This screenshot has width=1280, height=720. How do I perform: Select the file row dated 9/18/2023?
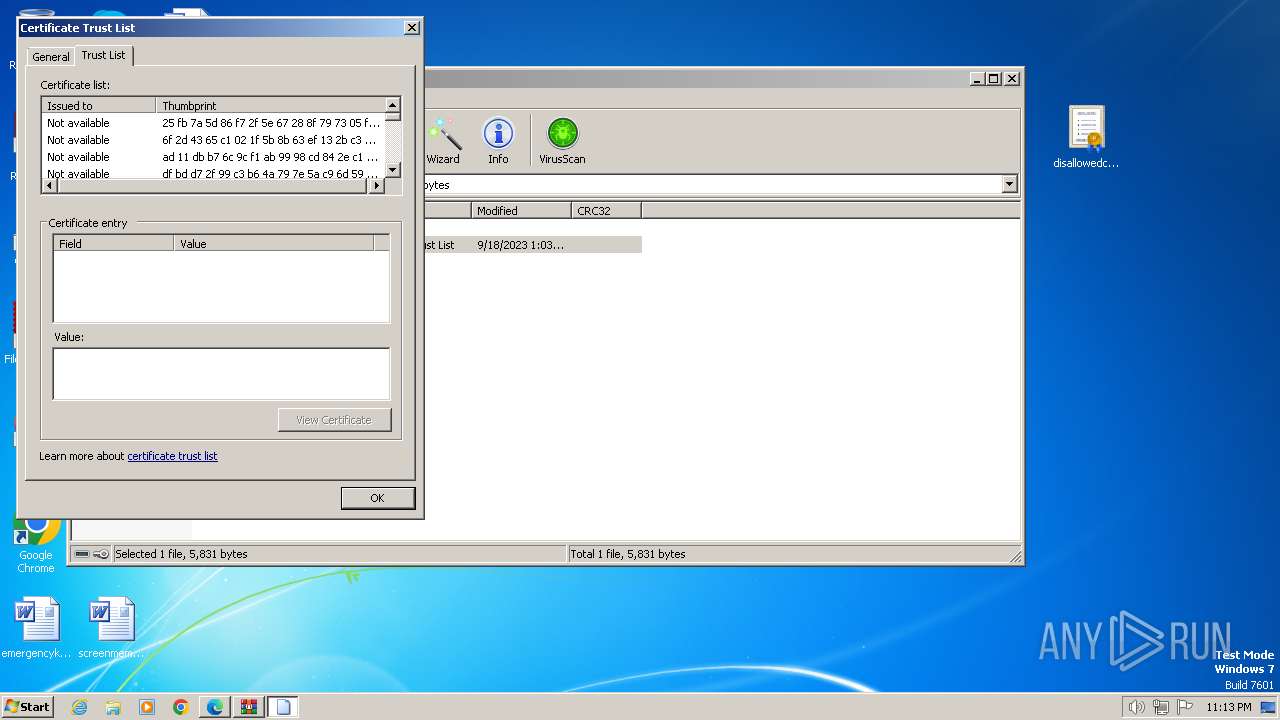point(532,245)
